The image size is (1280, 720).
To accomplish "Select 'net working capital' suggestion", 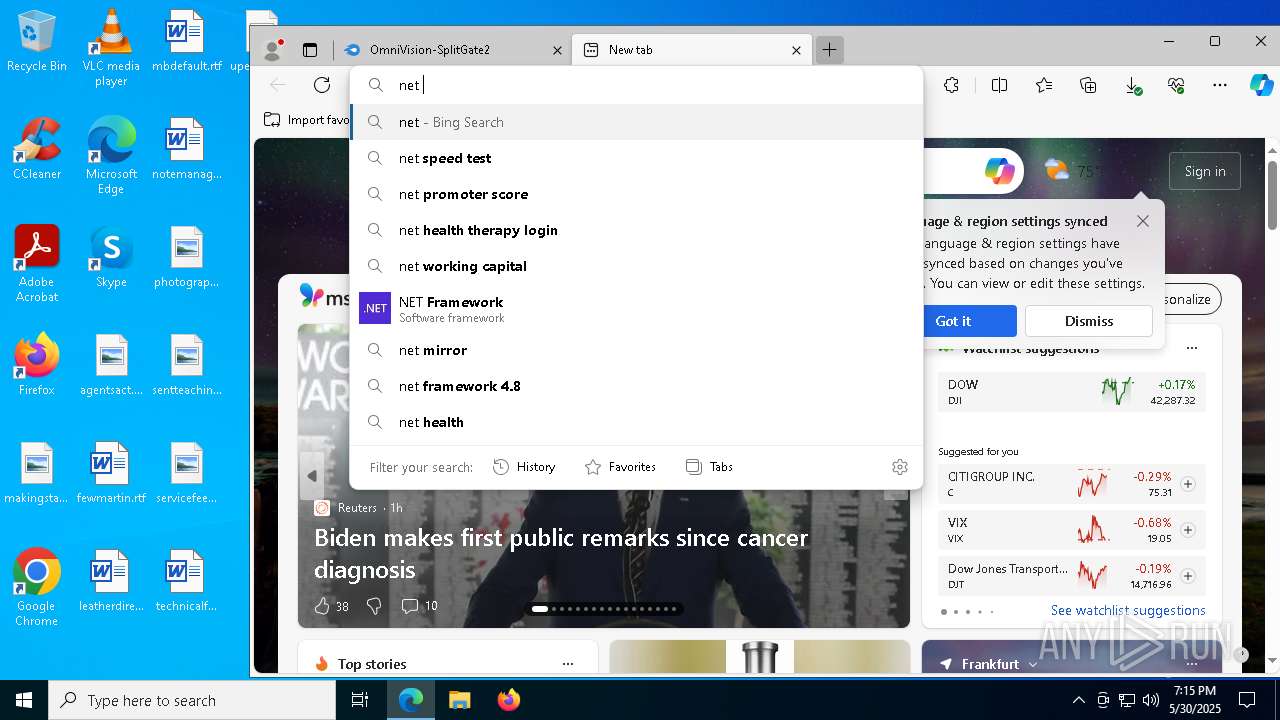I will (x=636, y=266).
